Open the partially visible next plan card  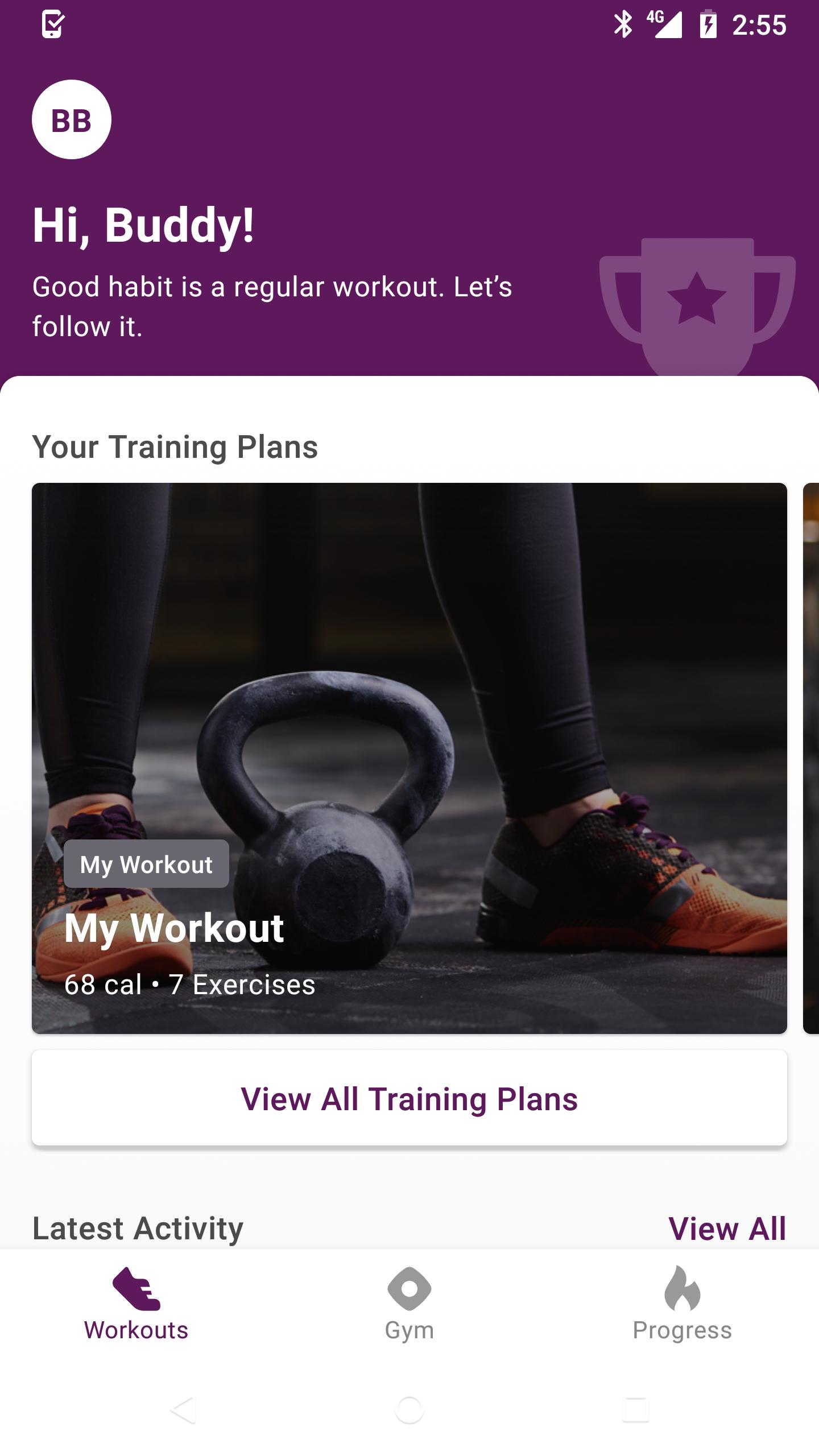[x=811, y=758]
